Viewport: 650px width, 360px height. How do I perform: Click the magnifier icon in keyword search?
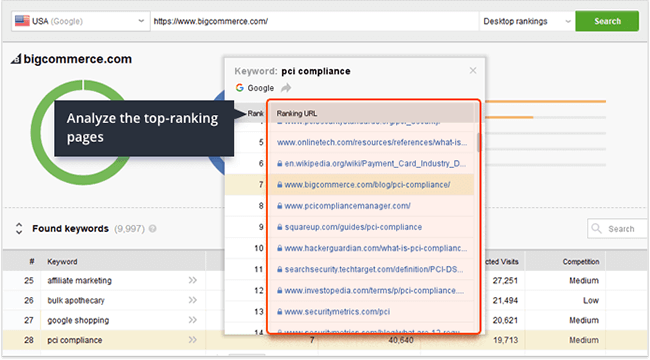tap(597, 229)
